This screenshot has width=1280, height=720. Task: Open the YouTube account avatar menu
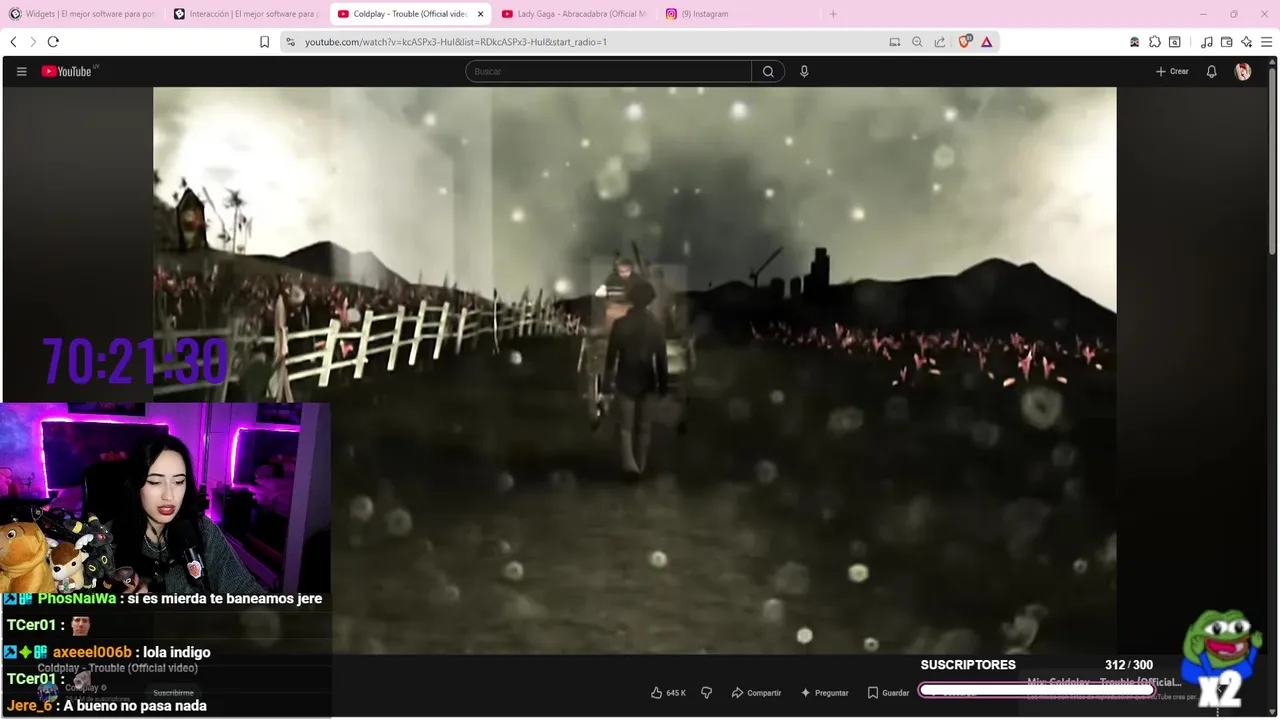tap(1243, 72)
